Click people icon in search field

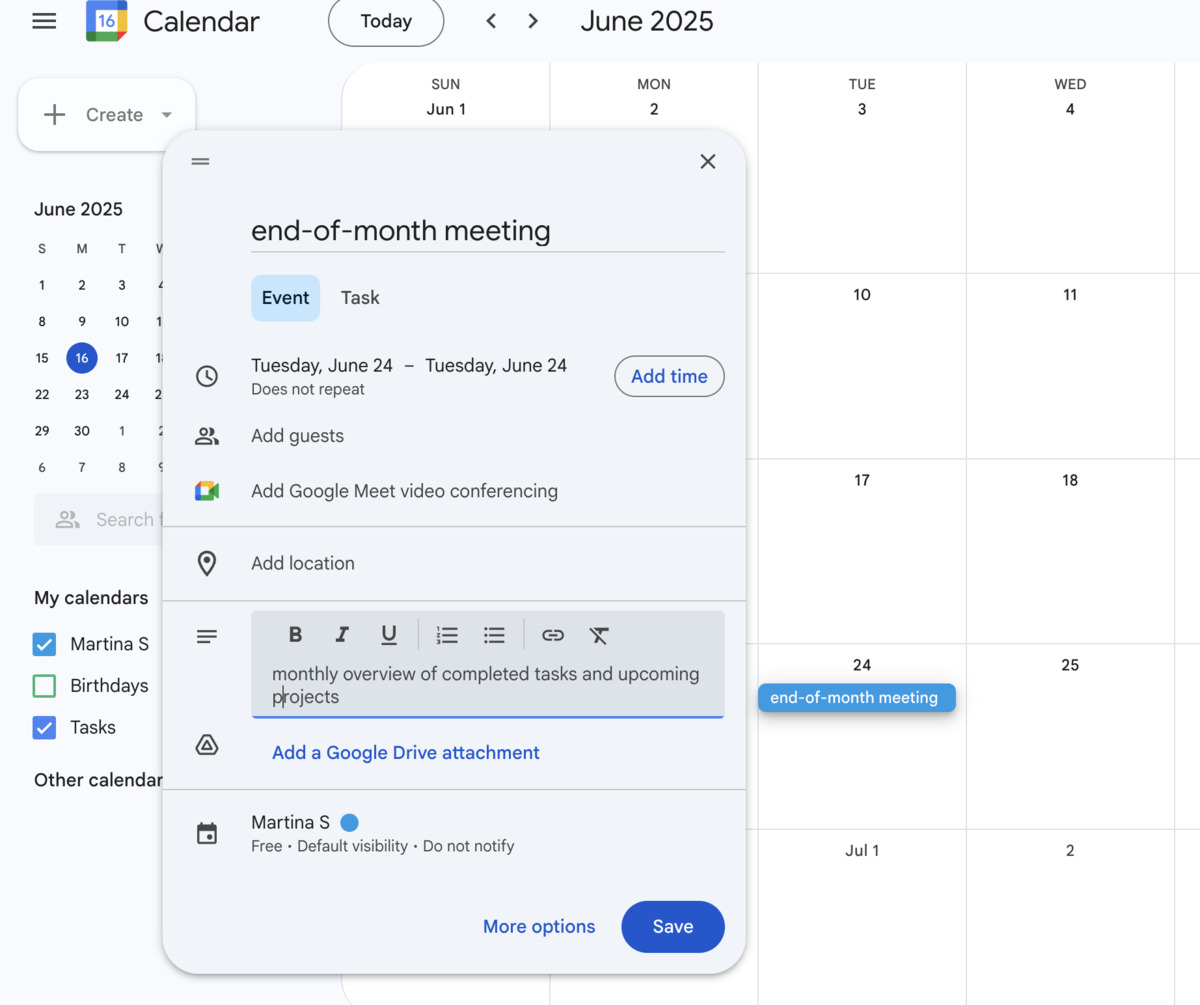point(68,519)
